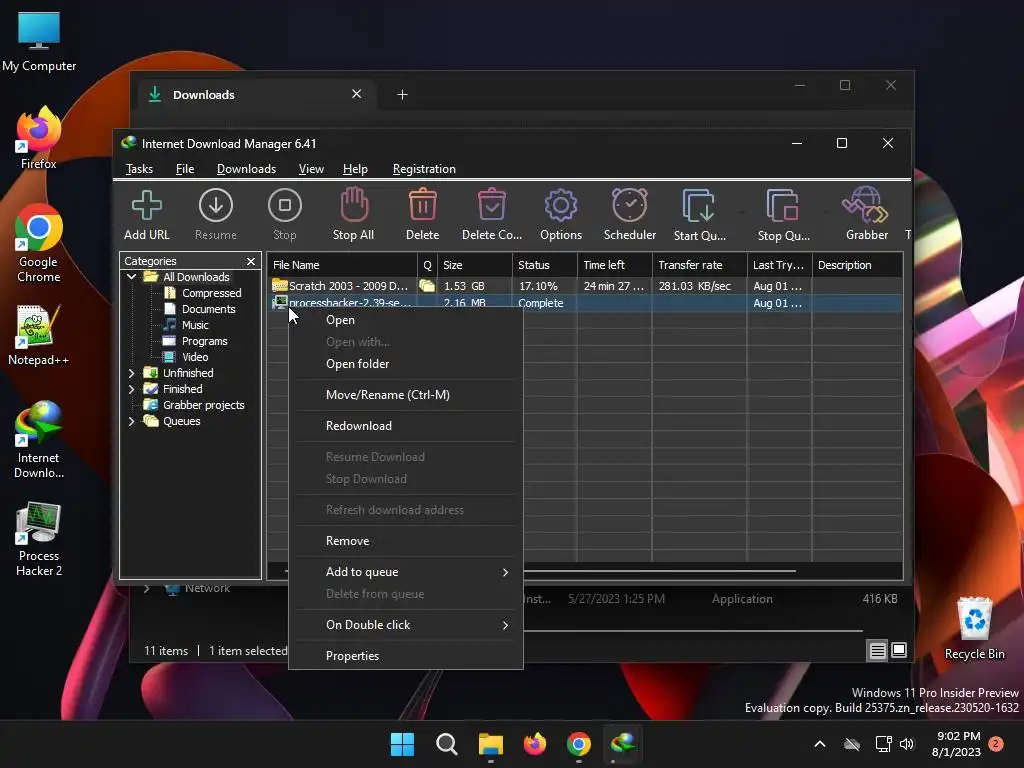1024x768 pixels.
Task: Choose Redownload in context menu
Action: (405, 426)
